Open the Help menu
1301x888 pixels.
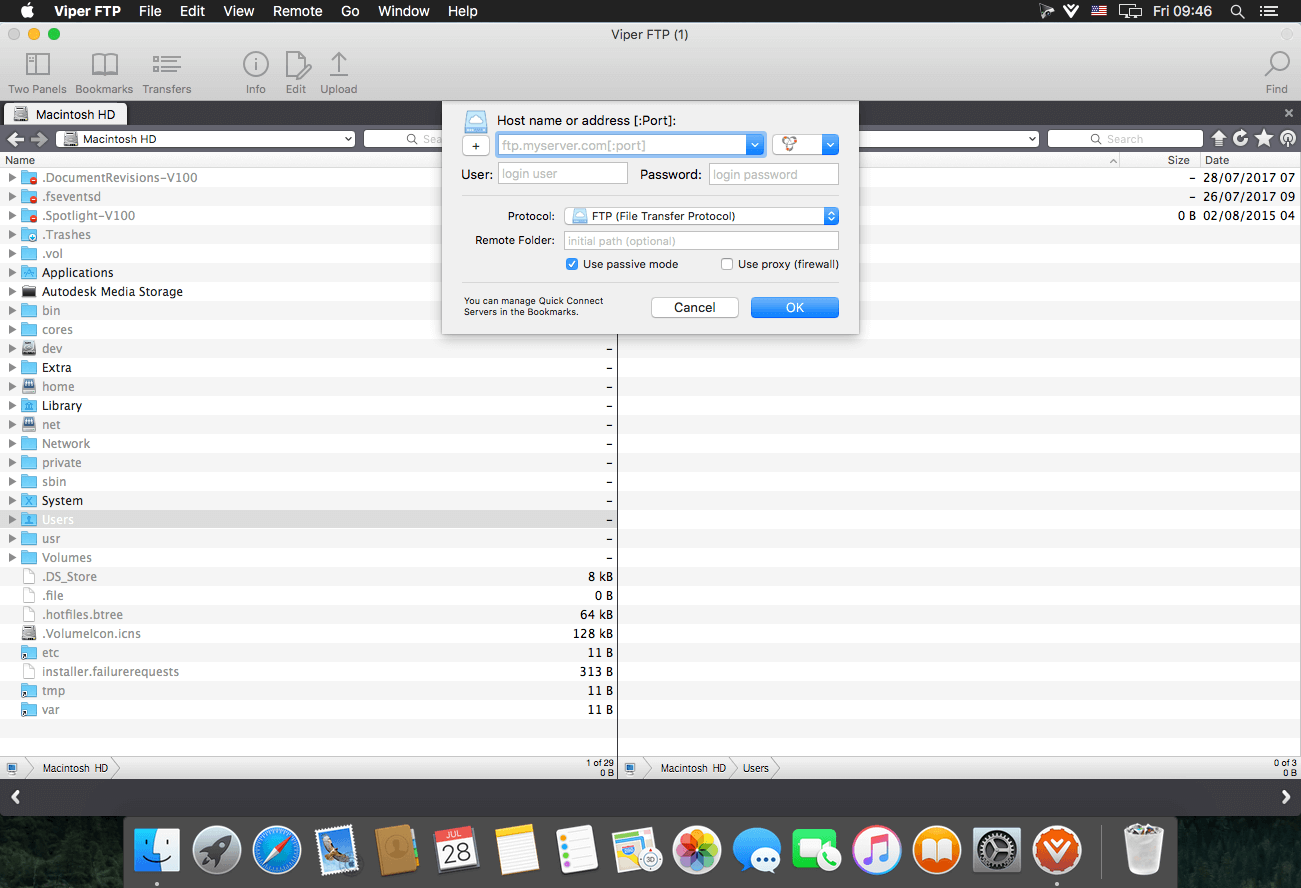click(x=462, y=11)
